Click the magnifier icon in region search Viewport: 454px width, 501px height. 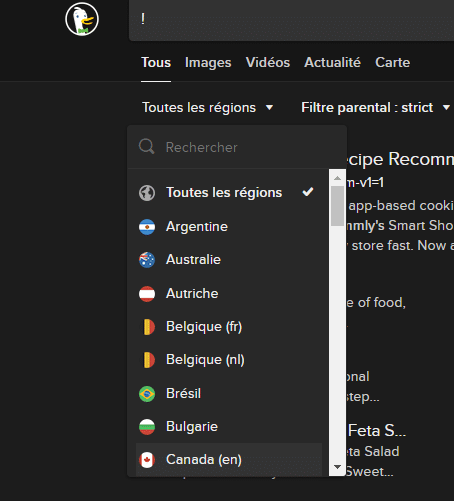tap(146, 147)
